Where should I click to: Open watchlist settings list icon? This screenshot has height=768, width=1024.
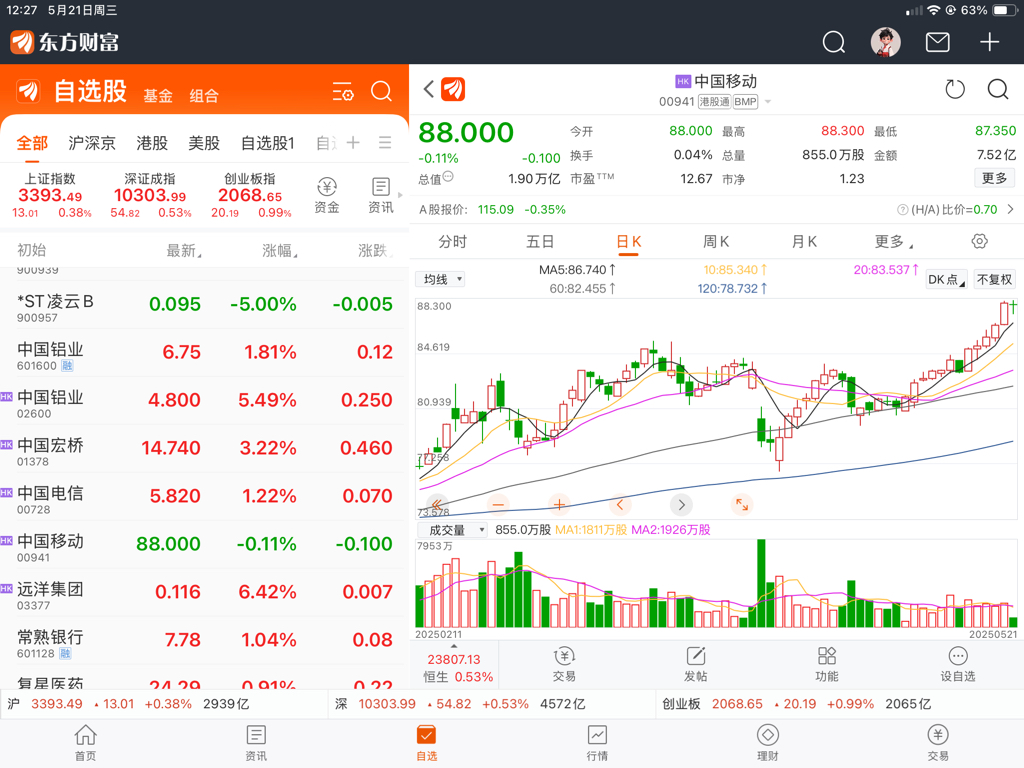pos(343,91)
